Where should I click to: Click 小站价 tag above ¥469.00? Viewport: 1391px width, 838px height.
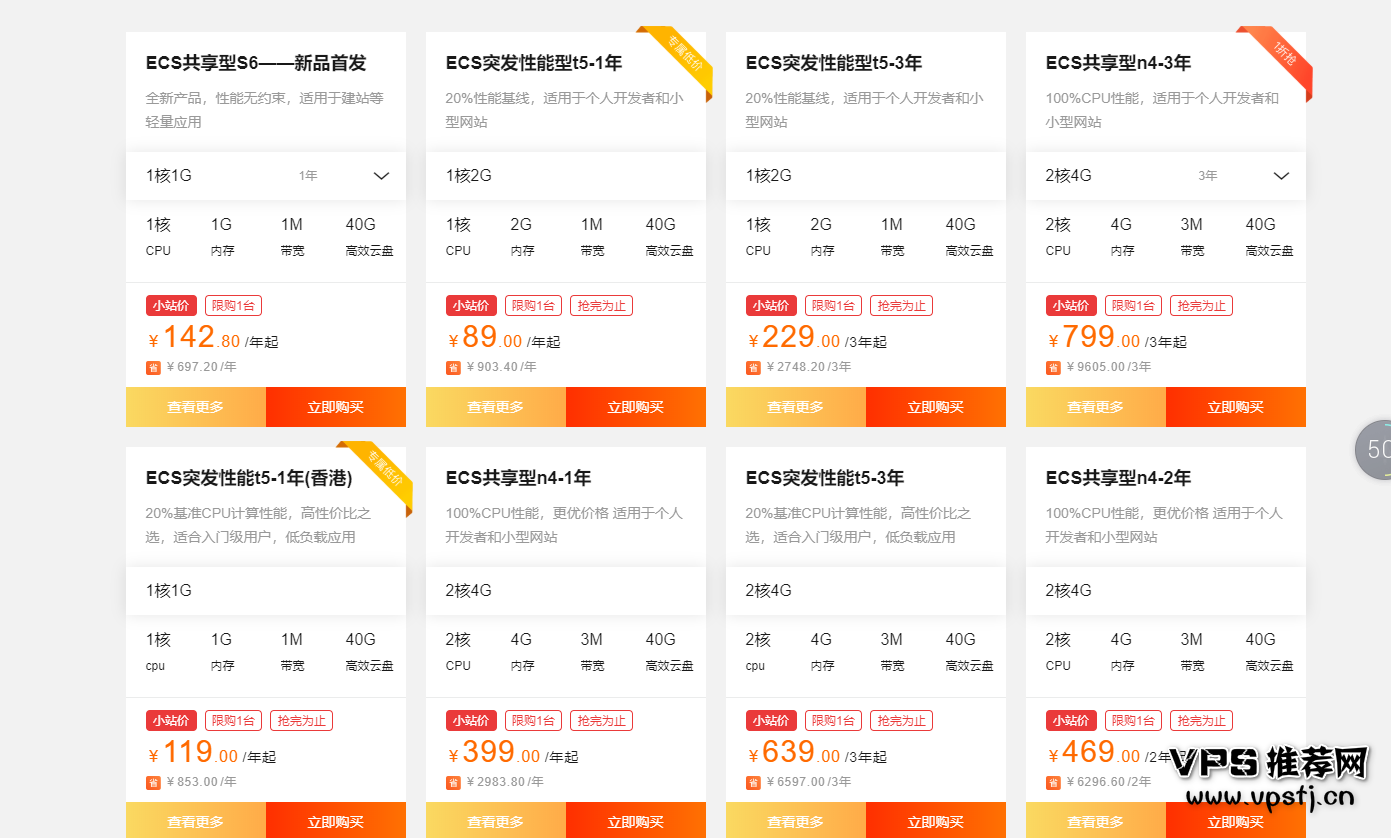pos(1072,721)
